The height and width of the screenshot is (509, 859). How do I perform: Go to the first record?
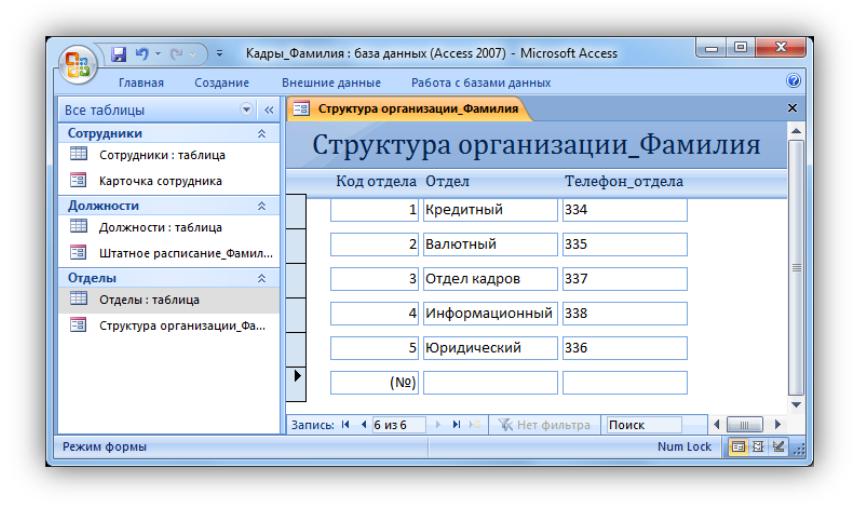click(345, 425)
